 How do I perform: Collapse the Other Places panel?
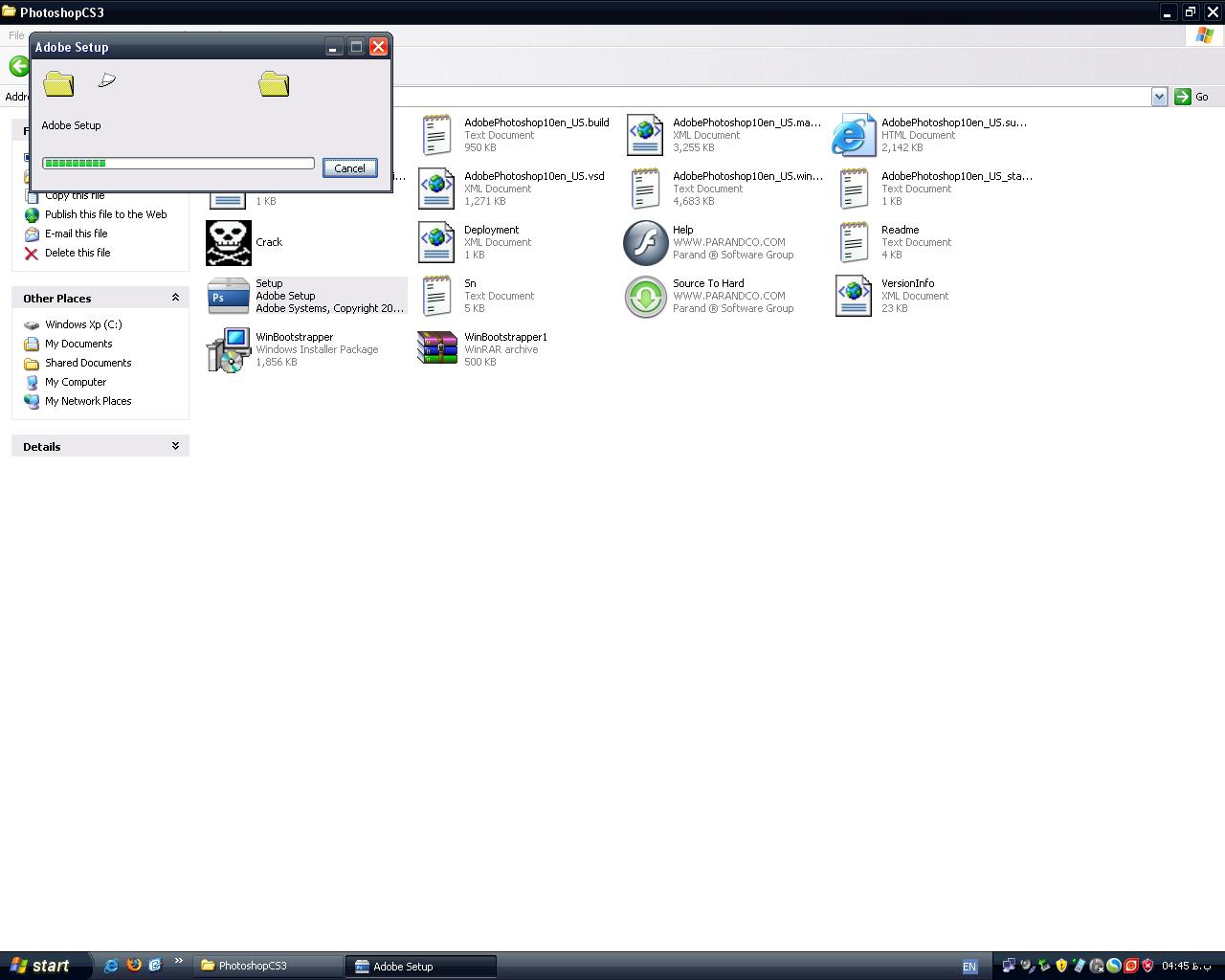(175, 298)
